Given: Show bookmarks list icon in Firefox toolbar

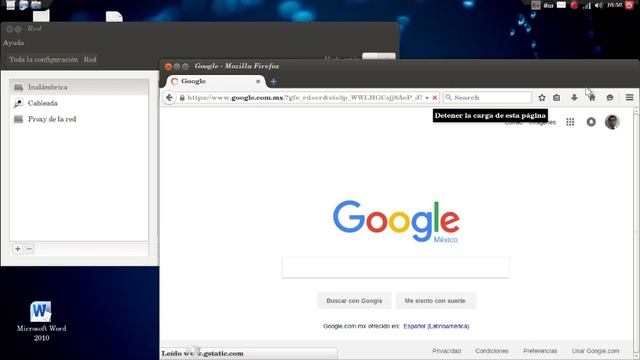Looking at the screenshot, I should (556, 98).
